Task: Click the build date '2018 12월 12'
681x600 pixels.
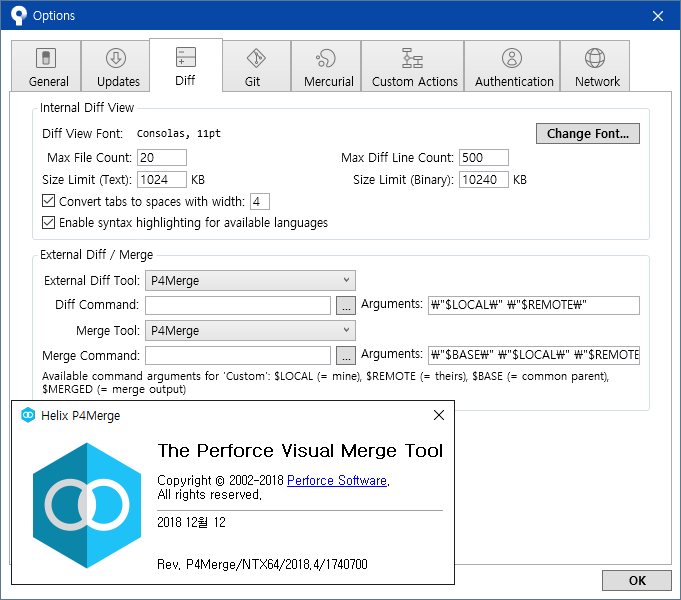Action: tap(192, 522)
